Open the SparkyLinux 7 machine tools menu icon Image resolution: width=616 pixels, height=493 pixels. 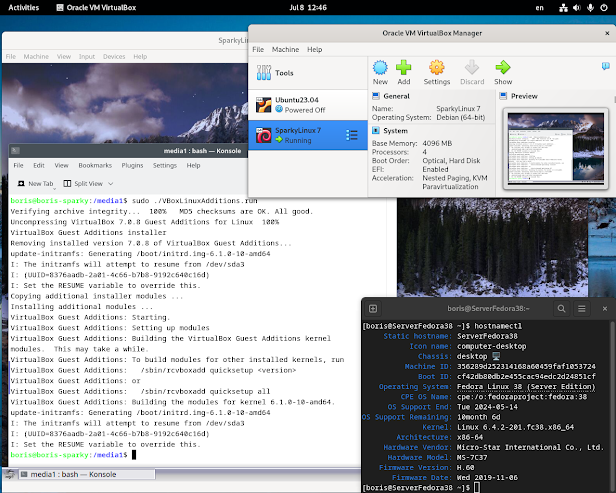[x=352, y=136]
